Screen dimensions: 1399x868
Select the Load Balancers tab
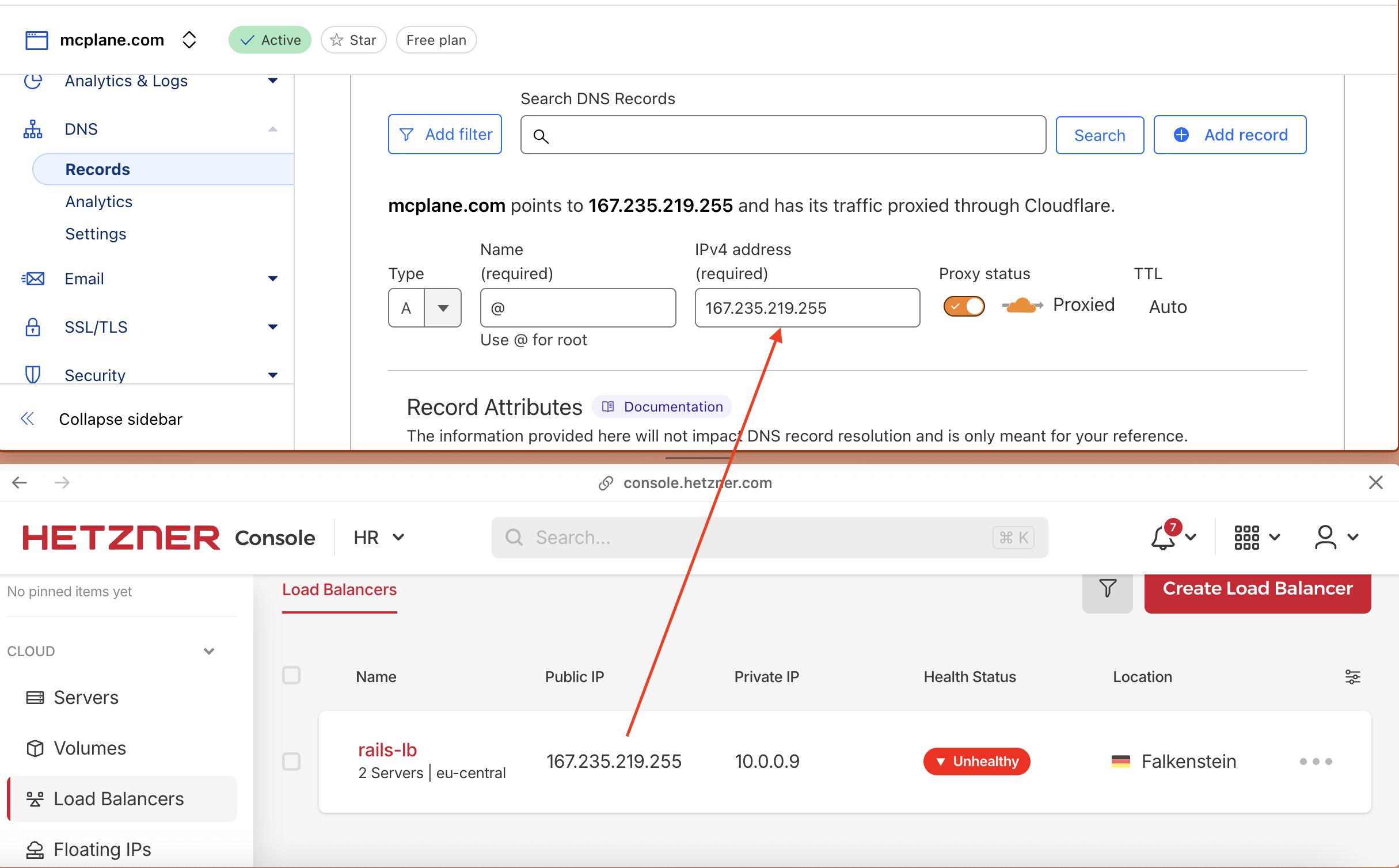[x=339, y=590]
